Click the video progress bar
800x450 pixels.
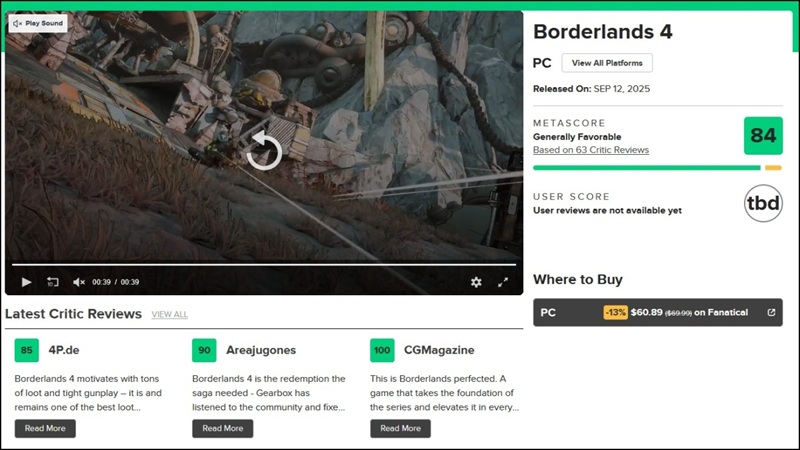pyautogui.click(x=264, y=265)
